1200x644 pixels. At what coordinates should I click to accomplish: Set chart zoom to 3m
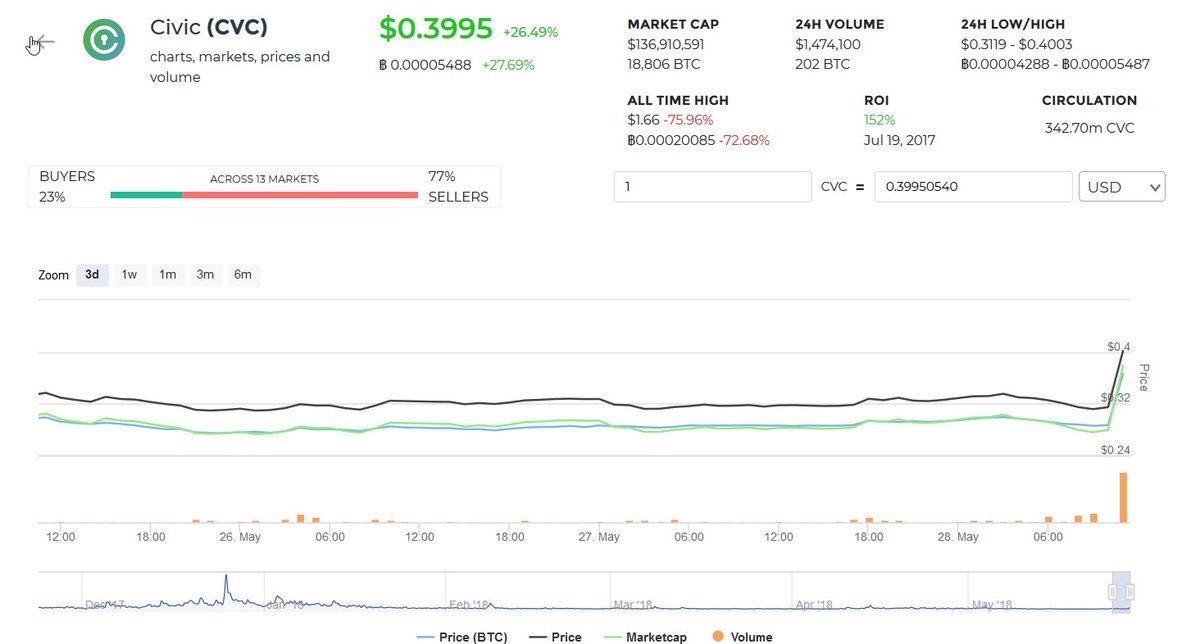point(205,275)
